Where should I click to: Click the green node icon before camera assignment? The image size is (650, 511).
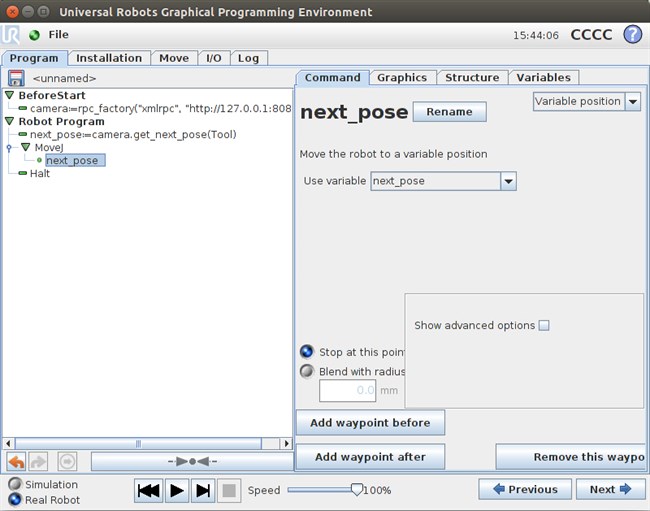coord(23,109)
